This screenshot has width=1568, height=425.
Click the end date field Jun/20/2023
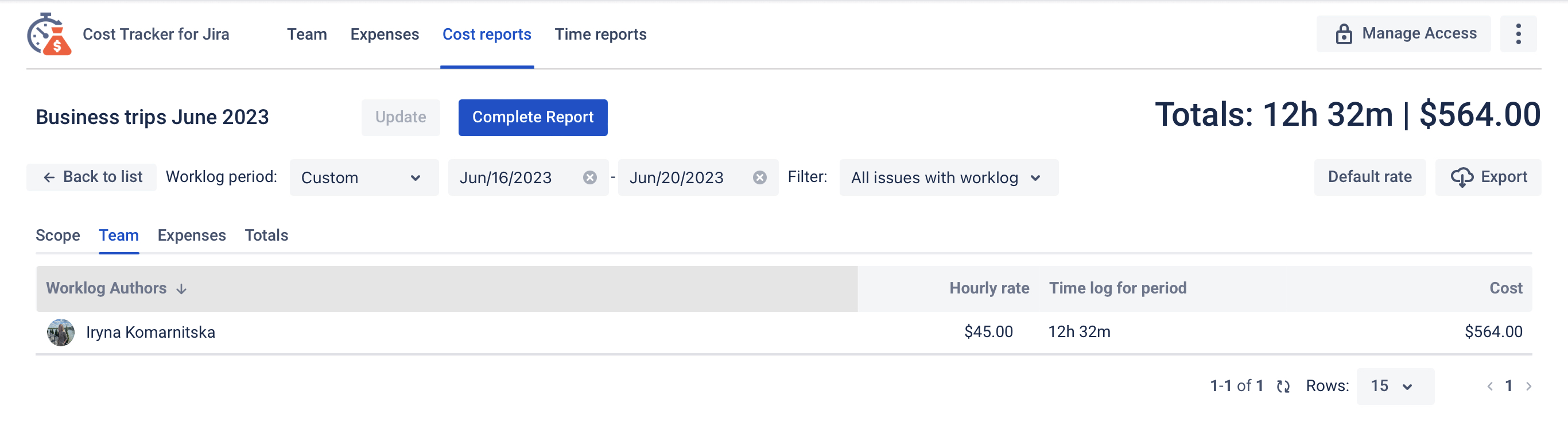click(698, 178)
